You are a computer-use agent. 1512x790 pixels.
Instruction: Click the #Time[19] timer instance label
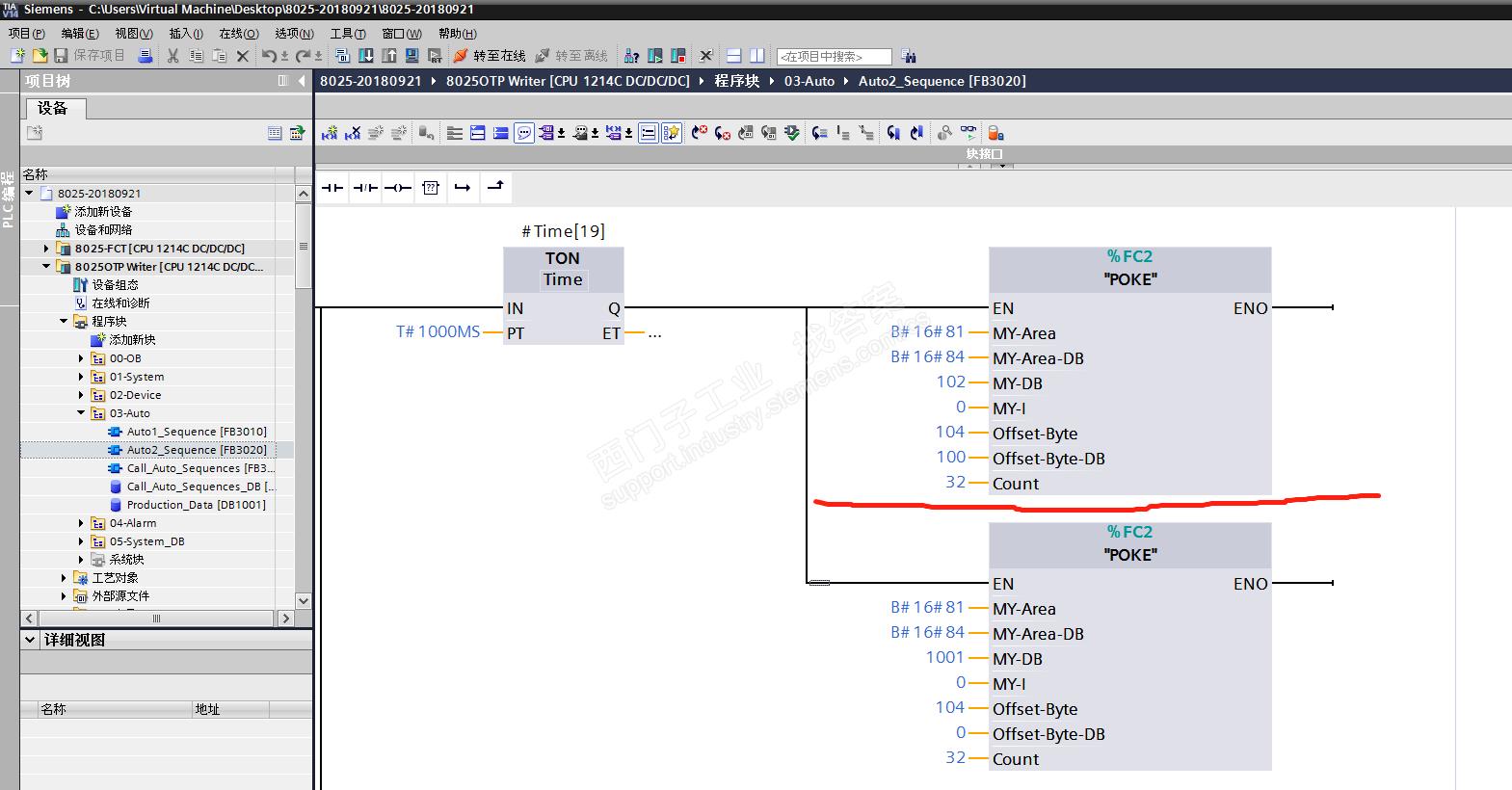coord(563,231)
